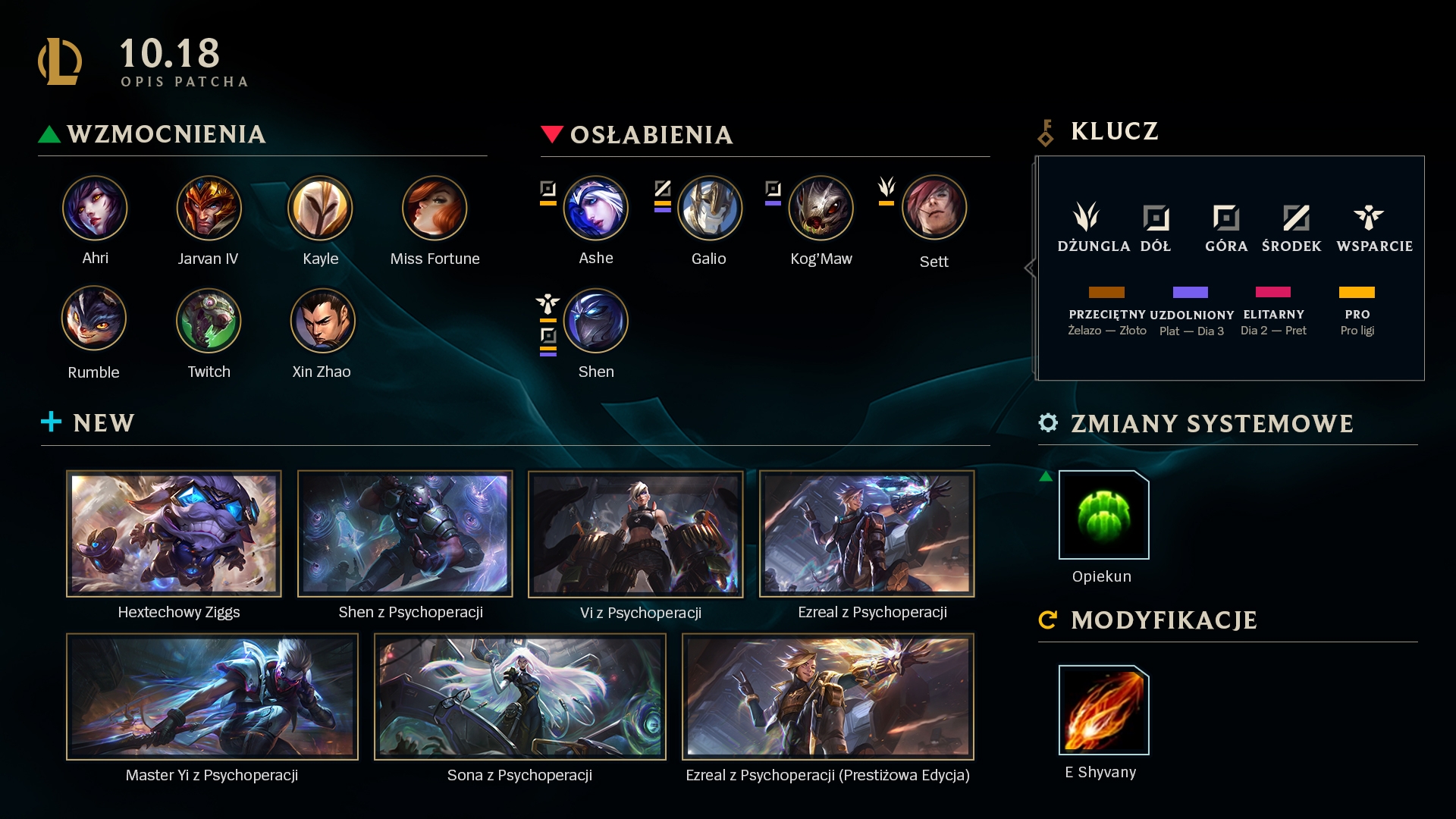Open the Hextechowy Ziggs skin thumbnail
The width and height of the screenshot is (1456, 819).
[174, 534]
